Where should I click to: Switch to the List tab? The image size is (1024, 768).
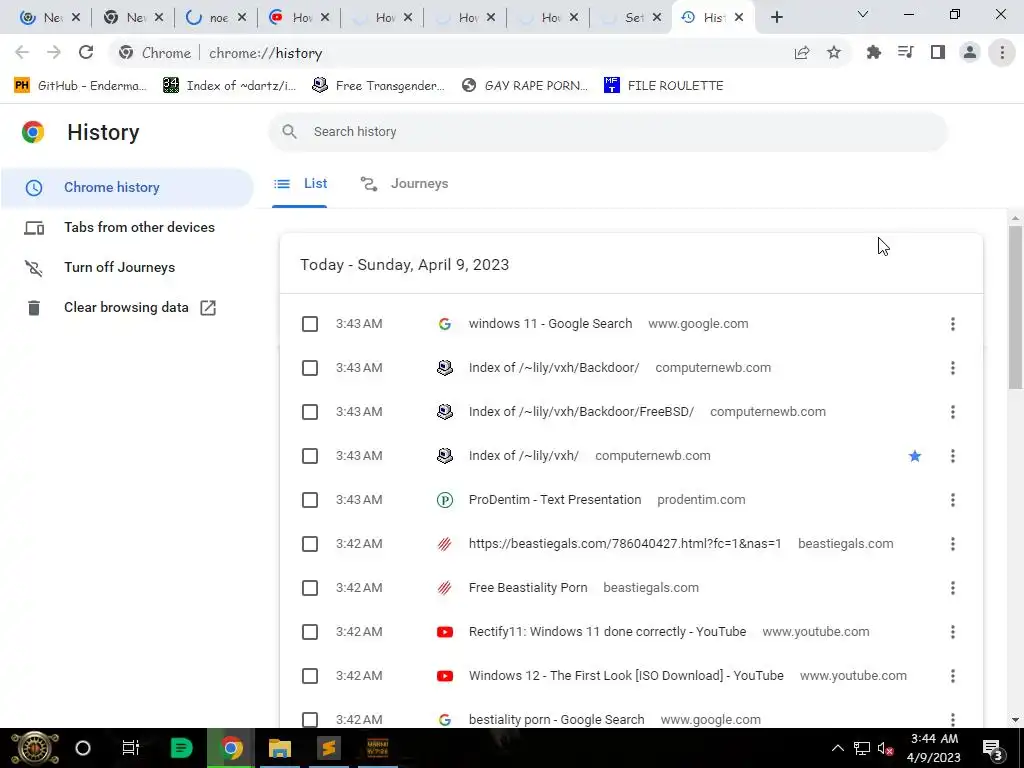(x=300, y=184)
